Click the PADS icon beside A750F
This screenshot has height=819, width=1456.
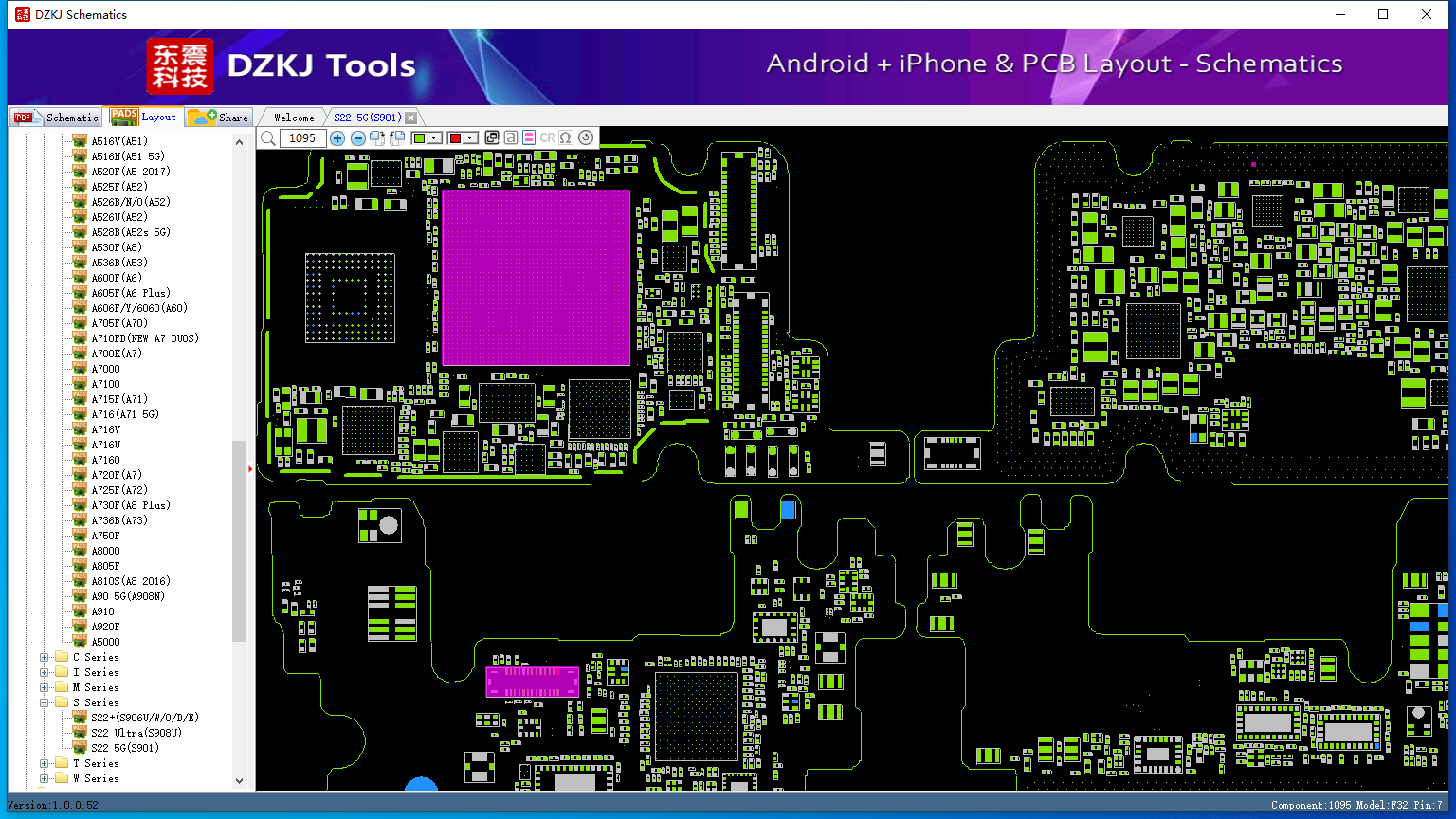point(80,536)
